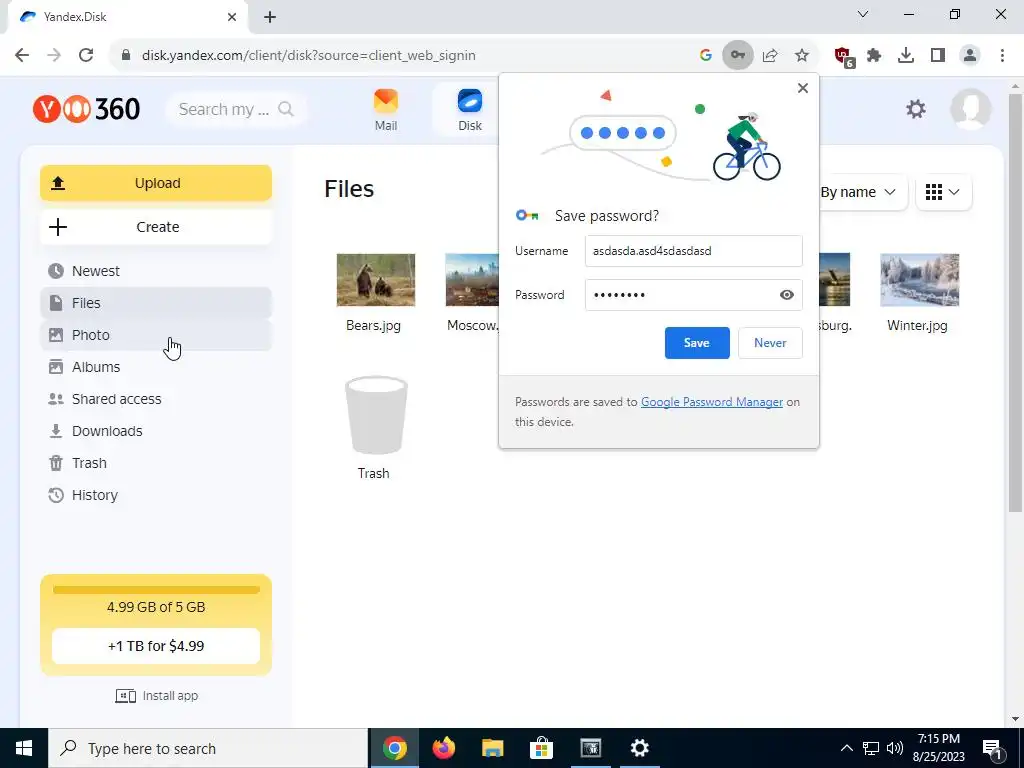The image size is (1024, 768).
Task: Open Chrome downloads icon
Action: [x=906, y=56]
